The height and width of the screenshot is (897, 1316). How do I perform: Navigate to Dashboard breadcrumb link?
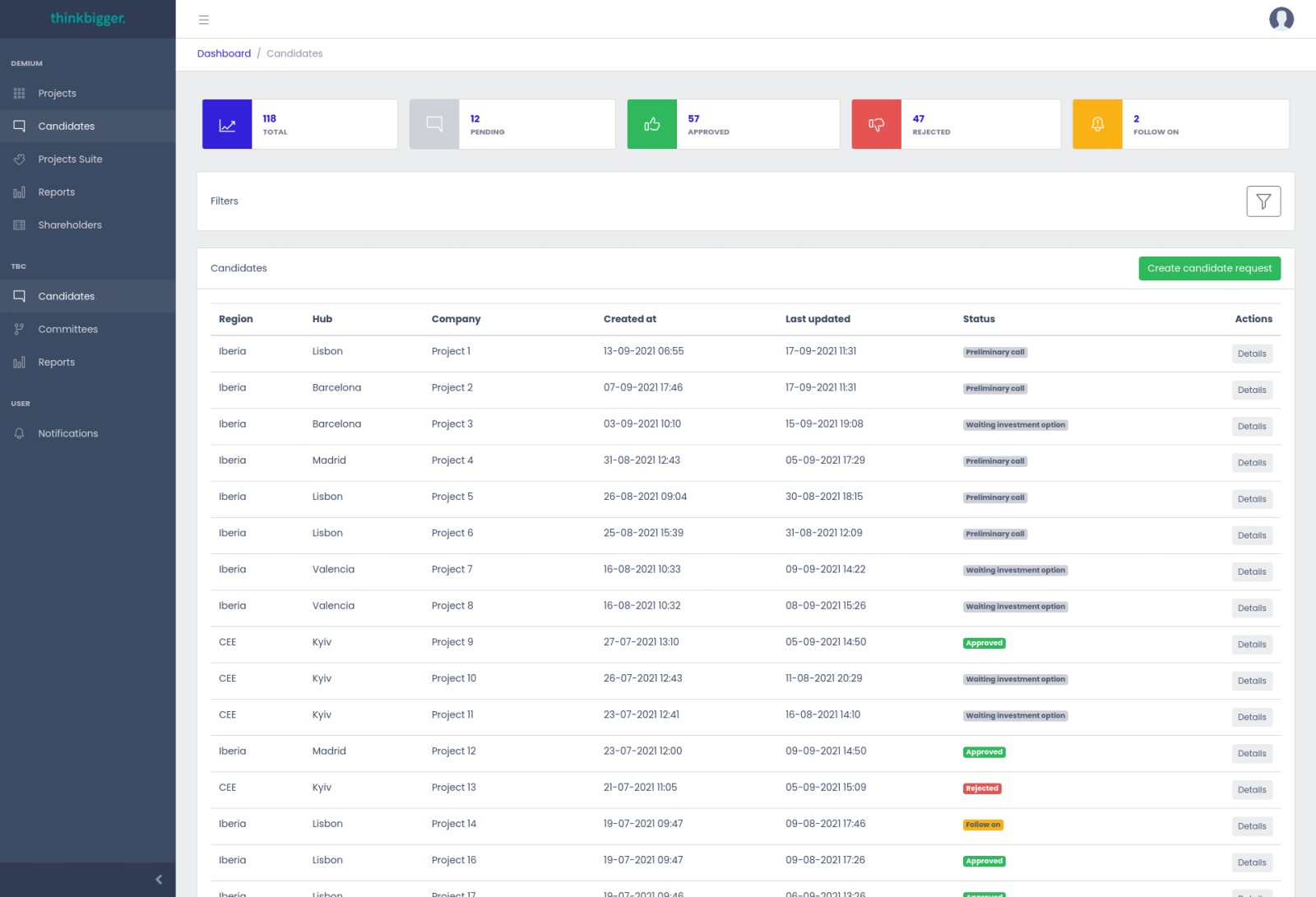224,54
